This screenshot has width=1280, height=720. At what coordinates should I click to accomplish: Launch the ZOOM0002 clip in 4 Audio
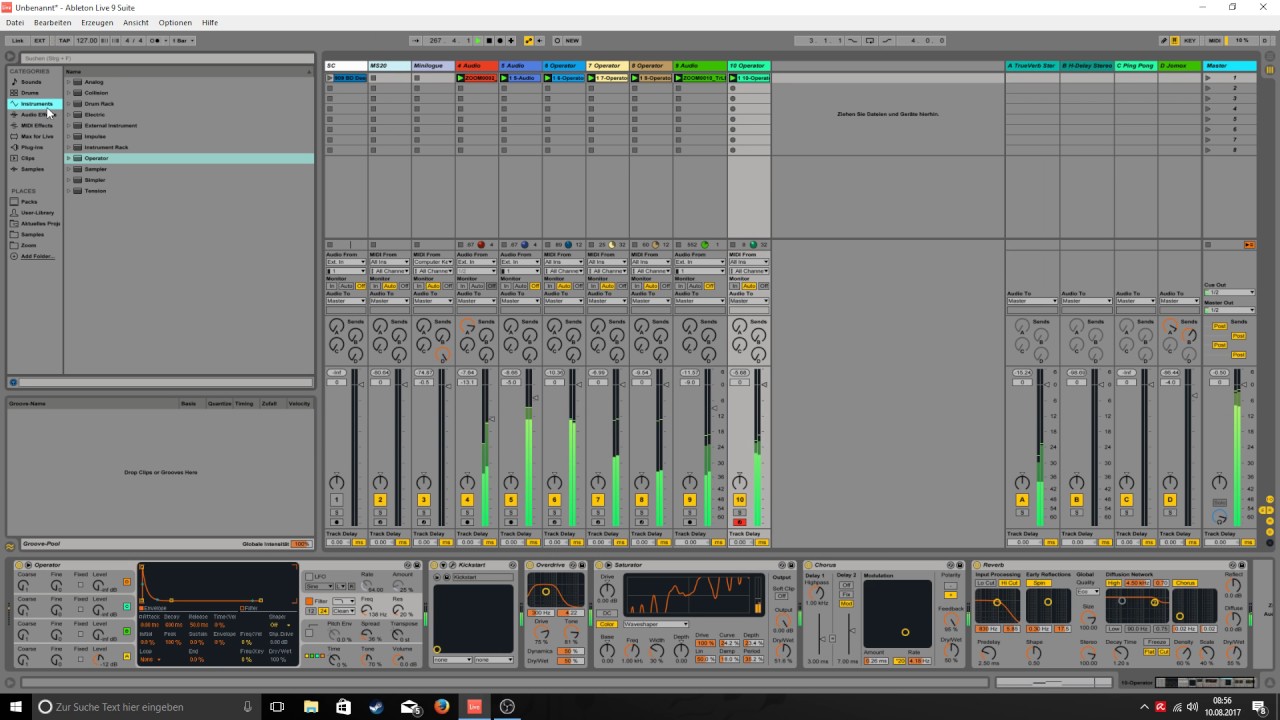[461, 77]
